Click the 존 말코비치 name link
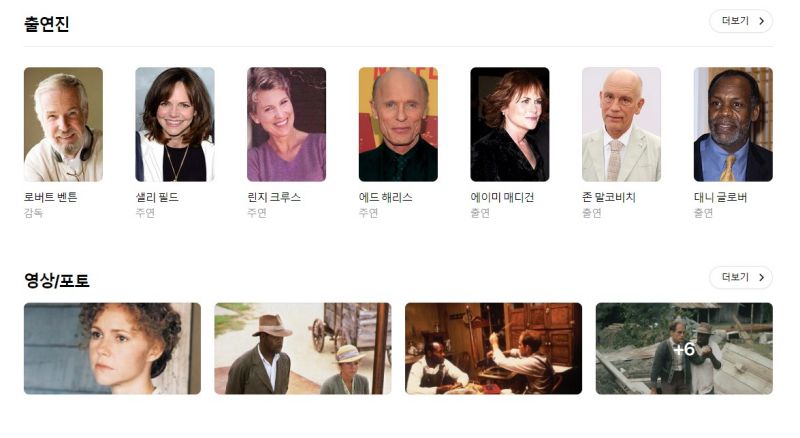Screen dimensions: 800x438 [x=609, y=197]
